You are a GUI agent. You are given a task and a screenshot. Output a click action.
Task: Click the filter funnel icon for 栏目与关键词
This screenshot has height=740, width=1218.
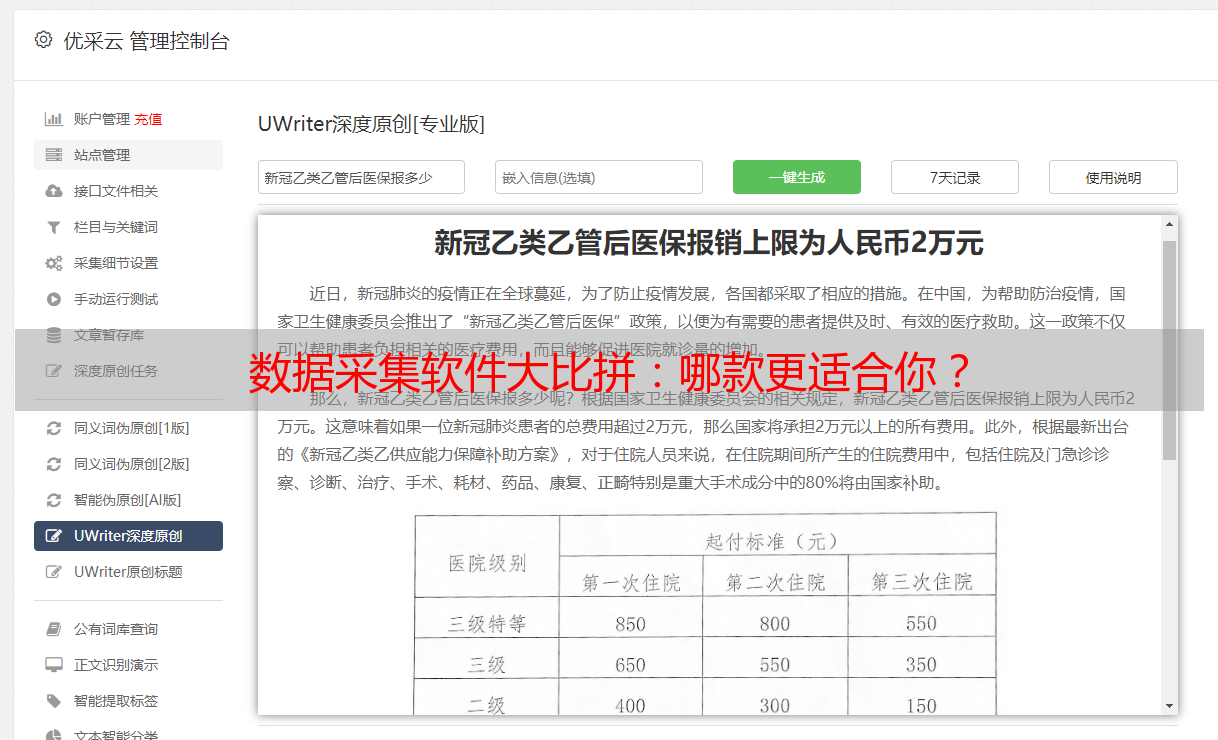coord(54,227)
